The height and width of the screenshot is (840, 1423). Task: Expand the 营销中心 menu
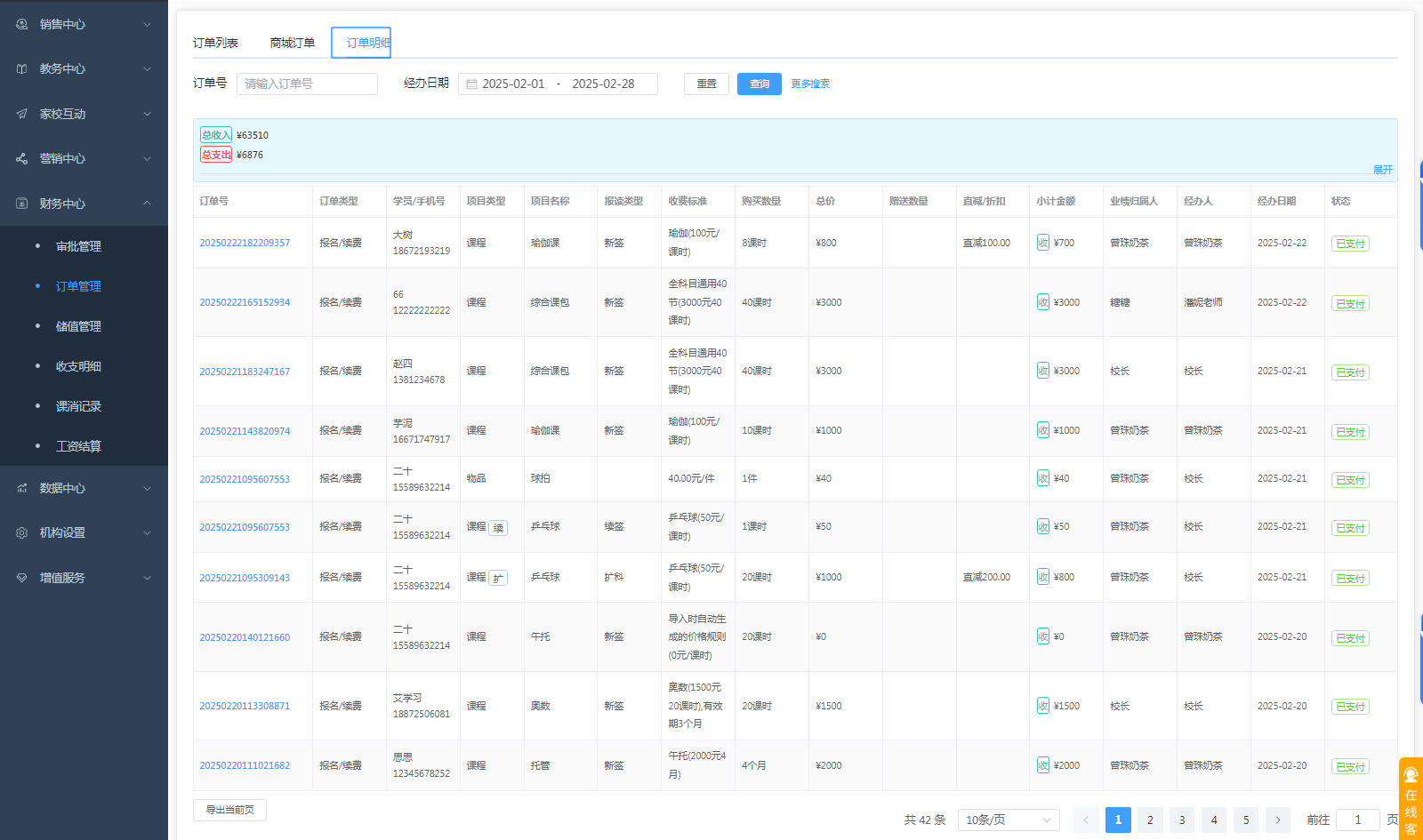(x=148, y=158)
